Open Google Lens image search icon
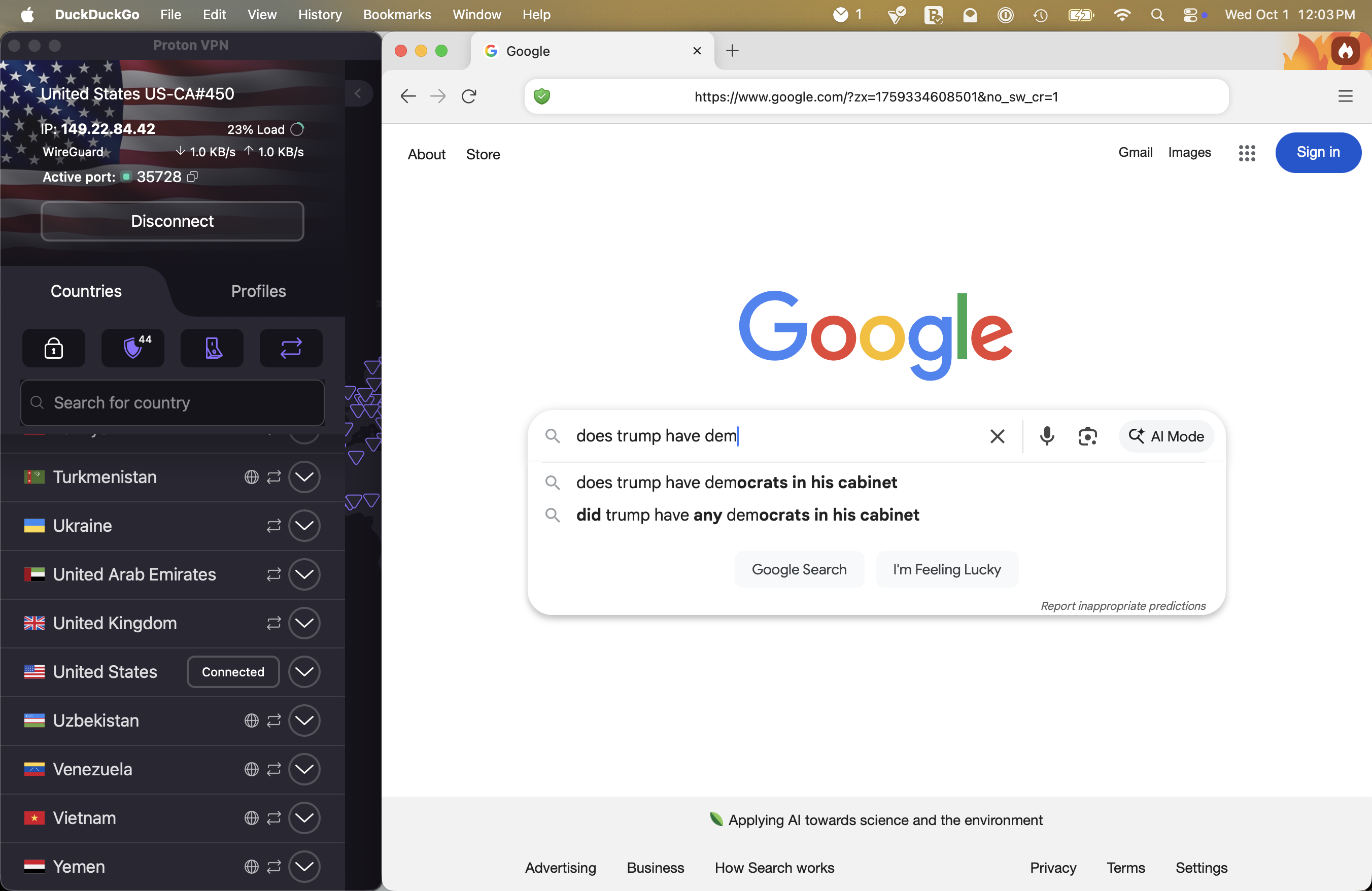 (1087, 436)
